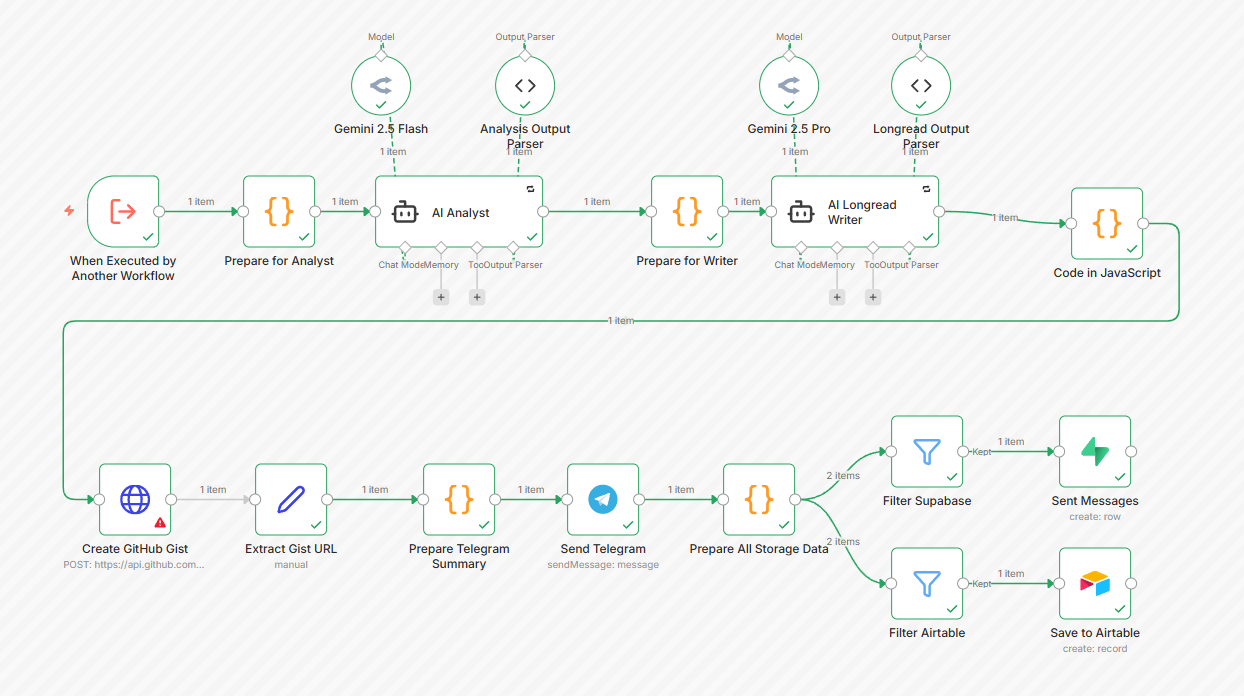Open the Gemini 2.5 Flash model node
The height and width of the screenshot is (696, 1244).
[381, 86]
